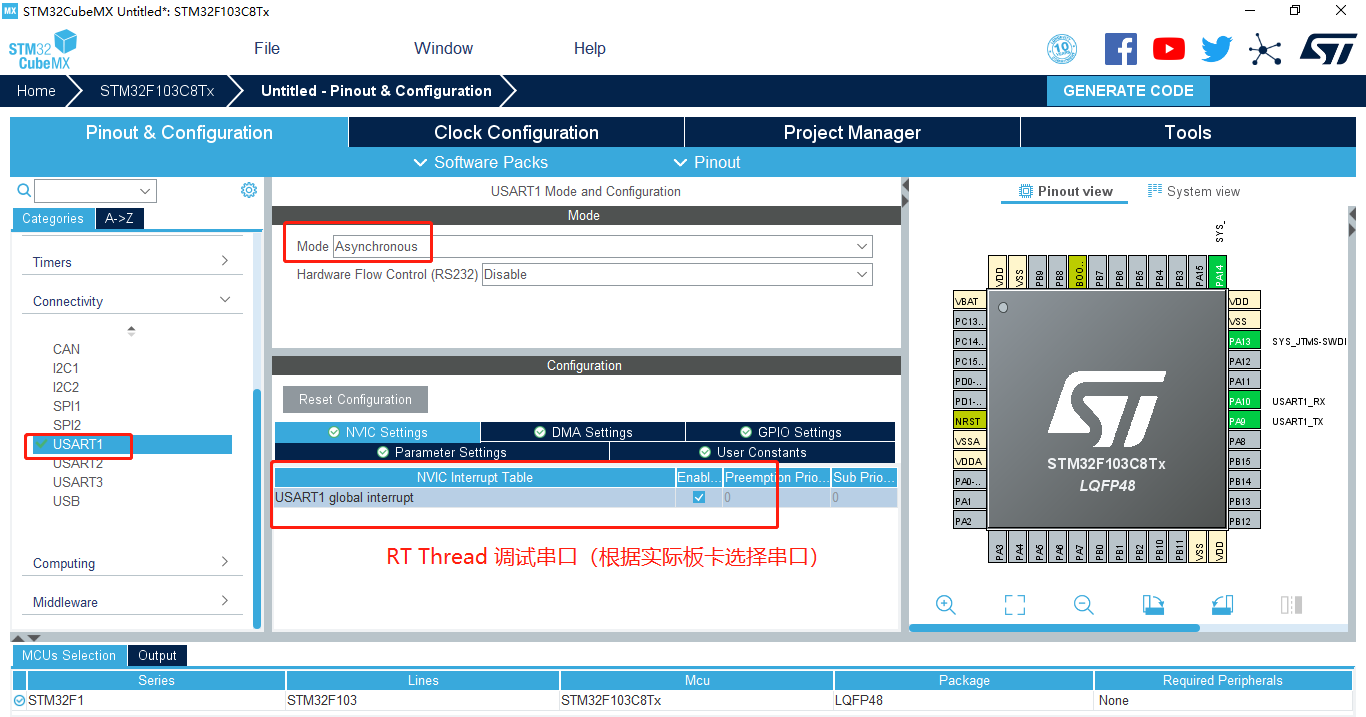Viewport: 1366px width, 717px height.
Task: Click the STM32F103C8Tx breadcrumb
Action: coord(157,91)
